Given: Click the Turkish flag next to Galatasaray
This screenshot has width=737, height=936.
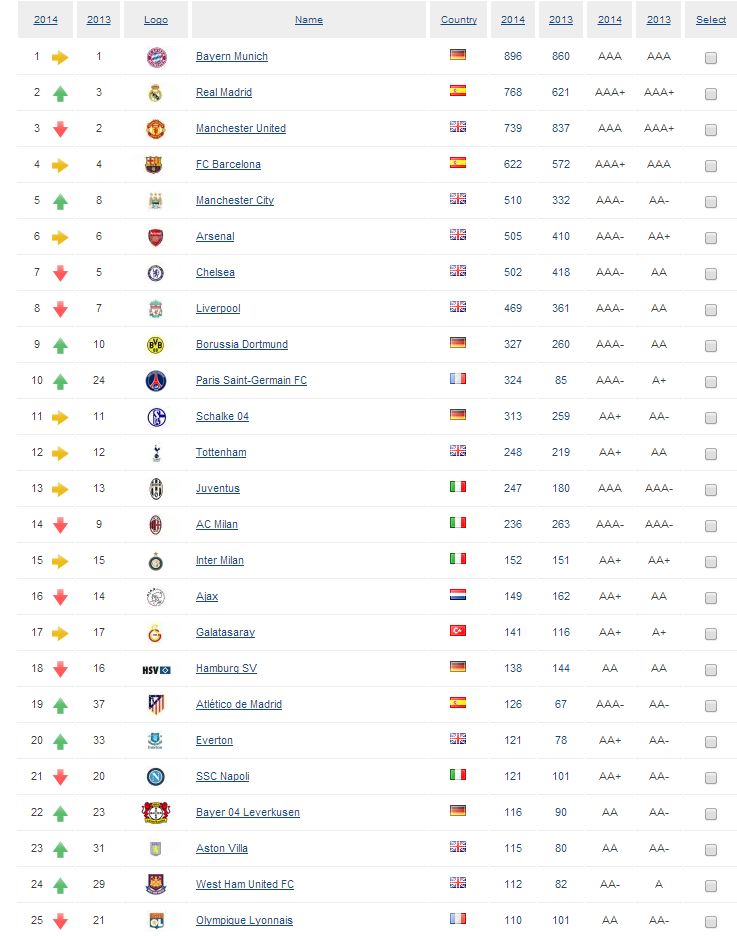Looking at the screenshot, I should coord(458,630).
